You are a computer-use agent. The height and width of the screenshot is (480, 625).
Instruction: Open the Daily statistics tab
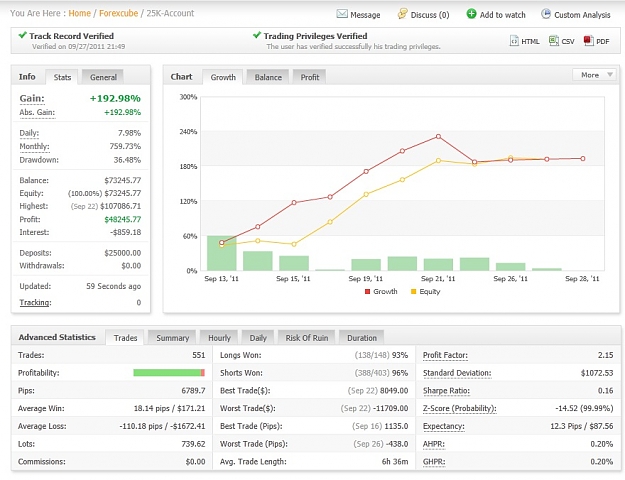click(258, 338)
